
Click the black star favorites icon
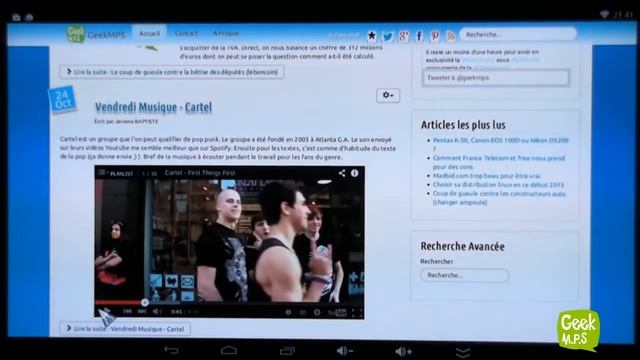(372, 36)
